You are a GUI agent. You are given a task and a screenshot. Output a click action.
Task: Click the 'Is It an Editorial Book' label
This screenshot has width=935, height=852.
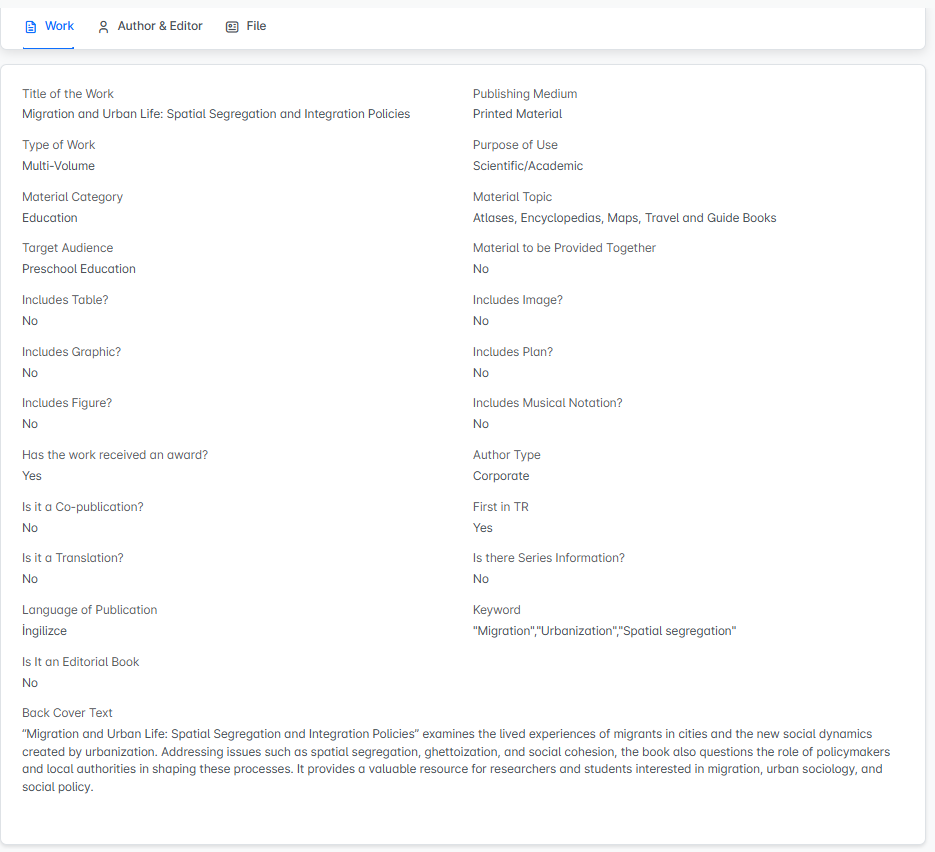(81, 662)
